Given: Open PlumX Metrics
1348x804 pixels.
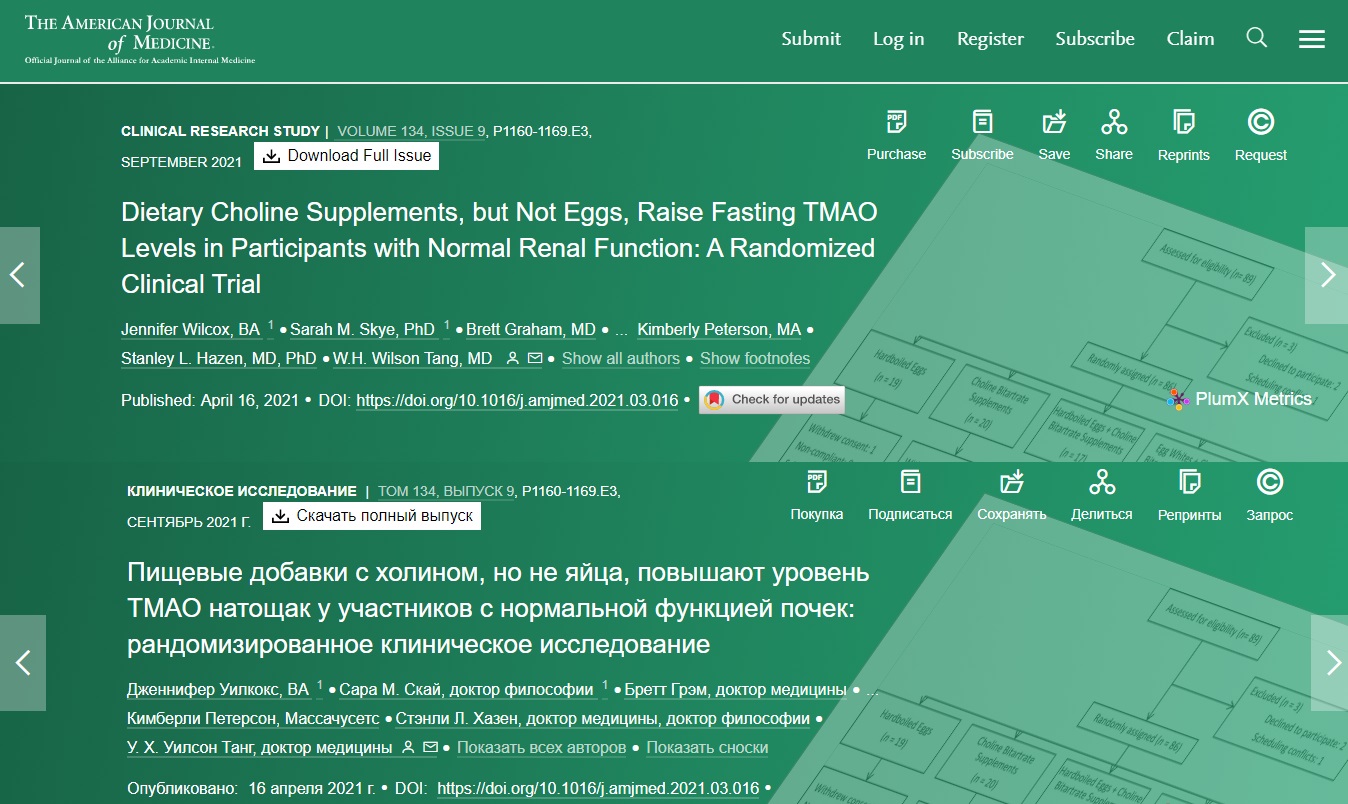Looking at the screenshot, I should coord(1240,399).
